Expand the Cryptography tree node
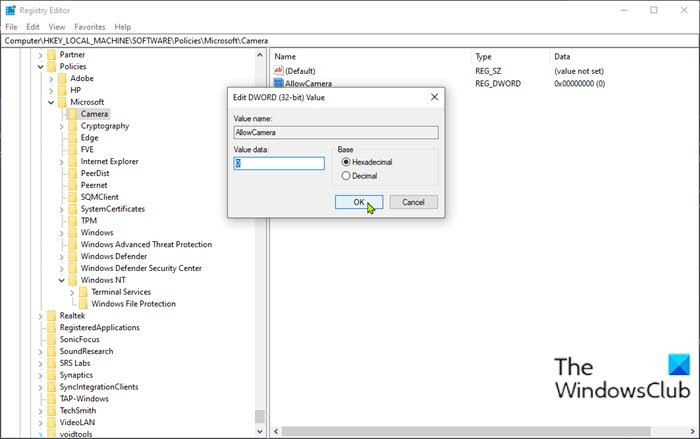The height and width of the screenshot is (439, 700). (62, 126)
